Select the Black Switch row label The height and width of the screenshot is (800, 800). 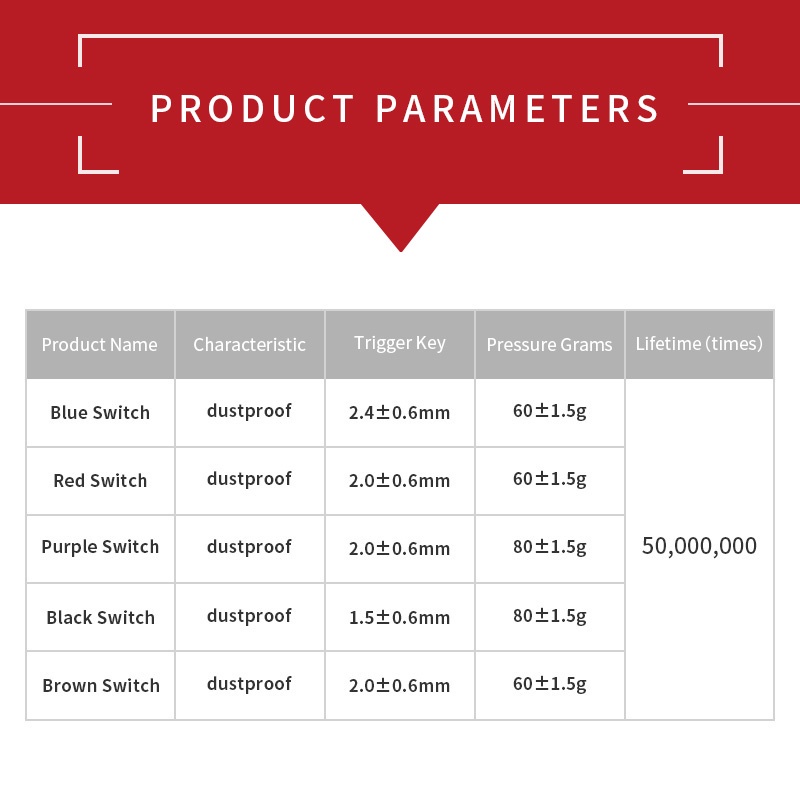pos(100,617)
